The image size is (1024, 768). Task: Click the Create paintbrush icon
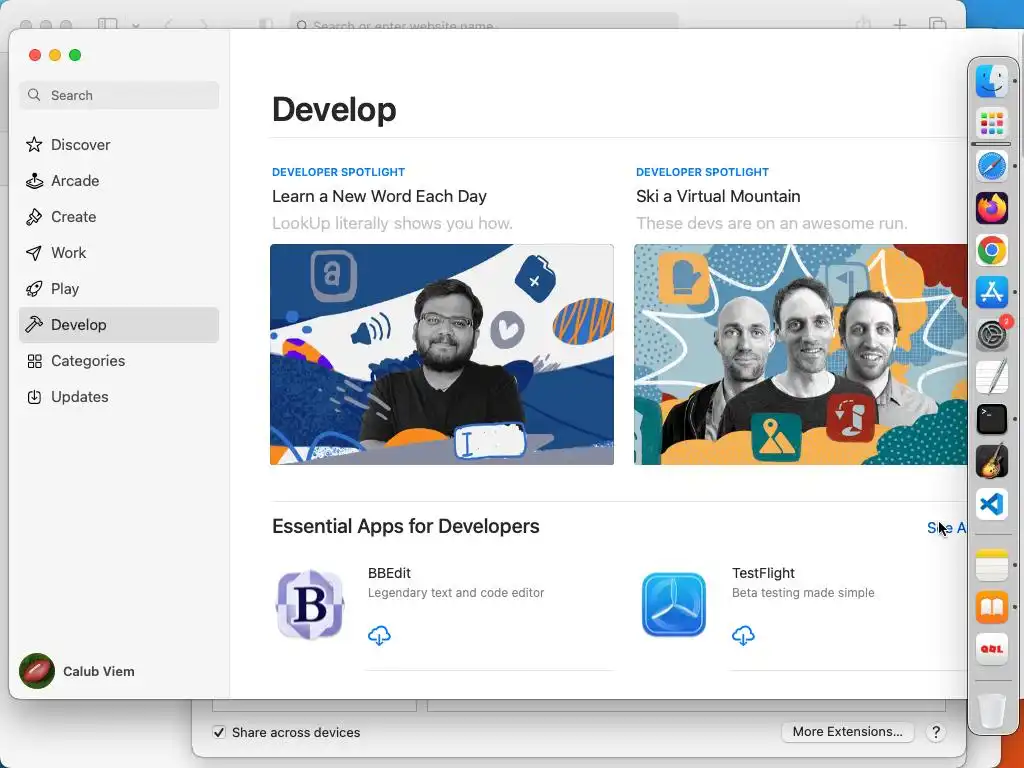(x=34, y=216)
